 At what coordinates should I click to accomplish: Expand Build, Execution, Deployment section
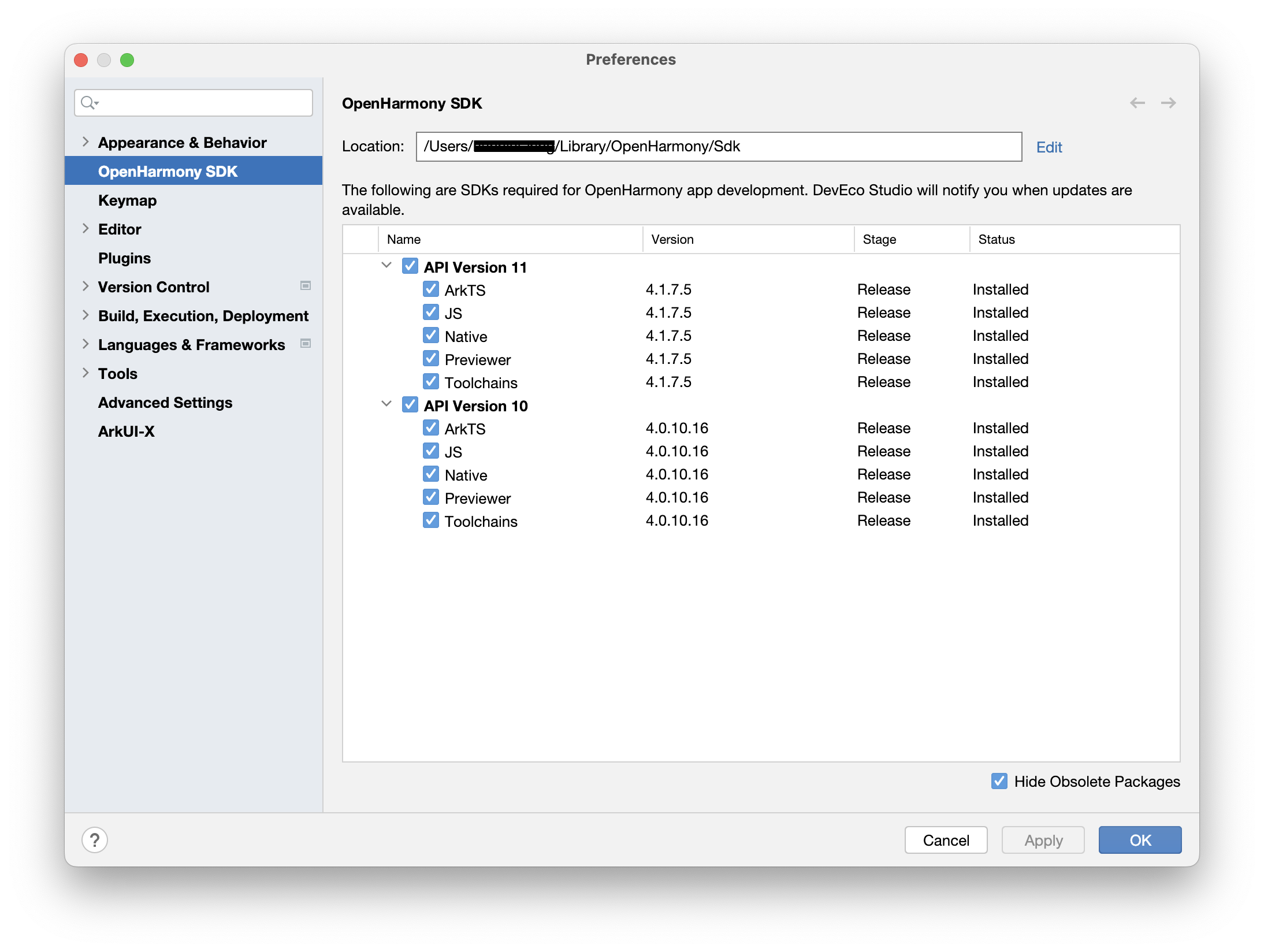85,315
